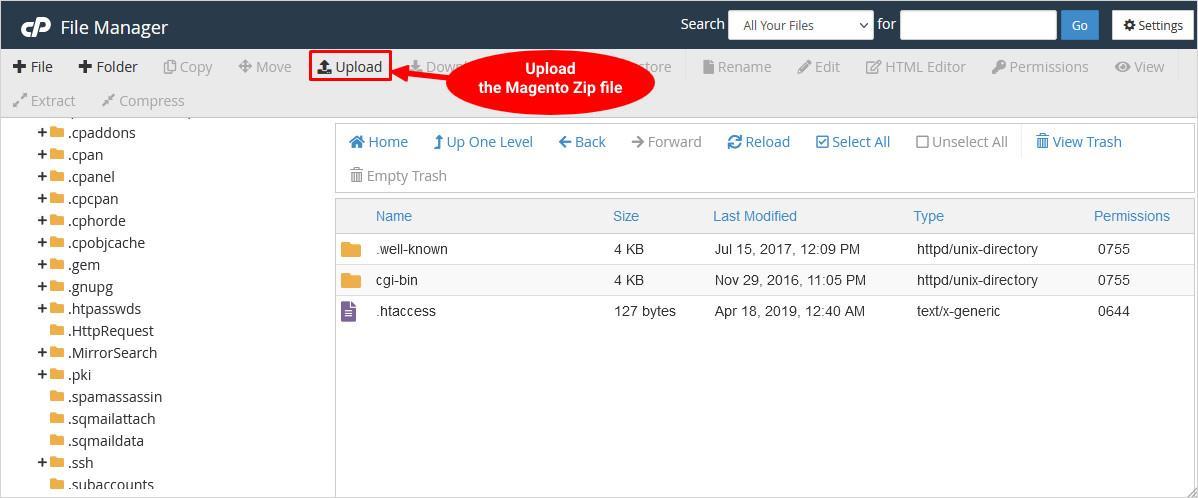Sort by Last Modified column header
Viewport: 1198px width, 498px height.
click(x=755, y=216)
